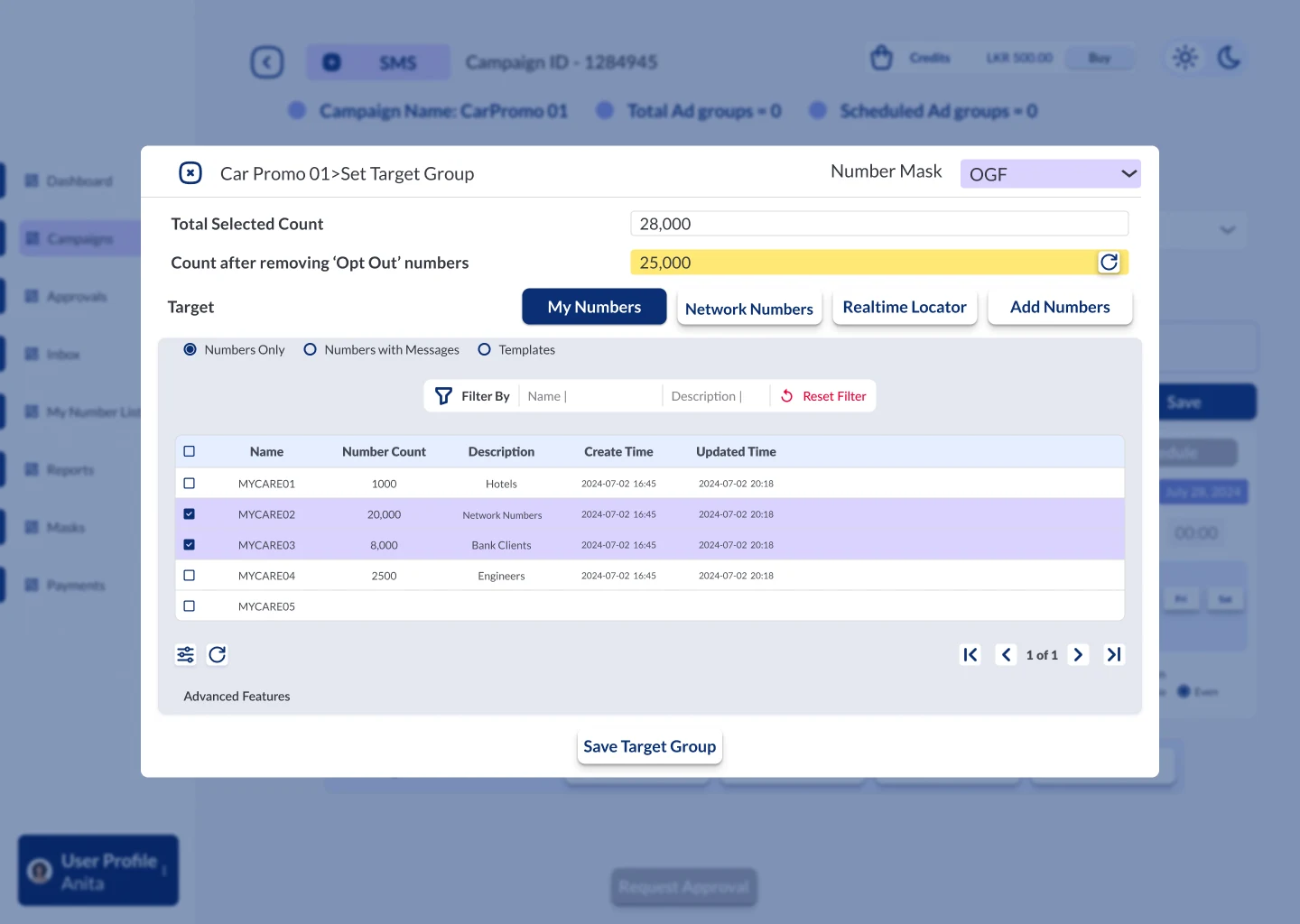Uncheck the MYCARE02 row checkbox
This screenshot has height=924, width=1300.
tap(190, 514)
